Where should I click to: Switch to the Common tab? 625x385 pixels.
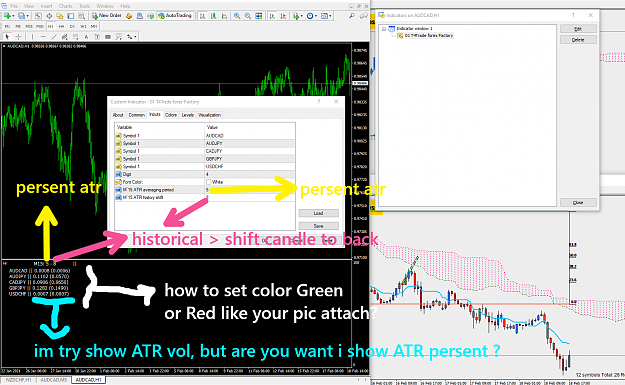[x=136, y=115]
